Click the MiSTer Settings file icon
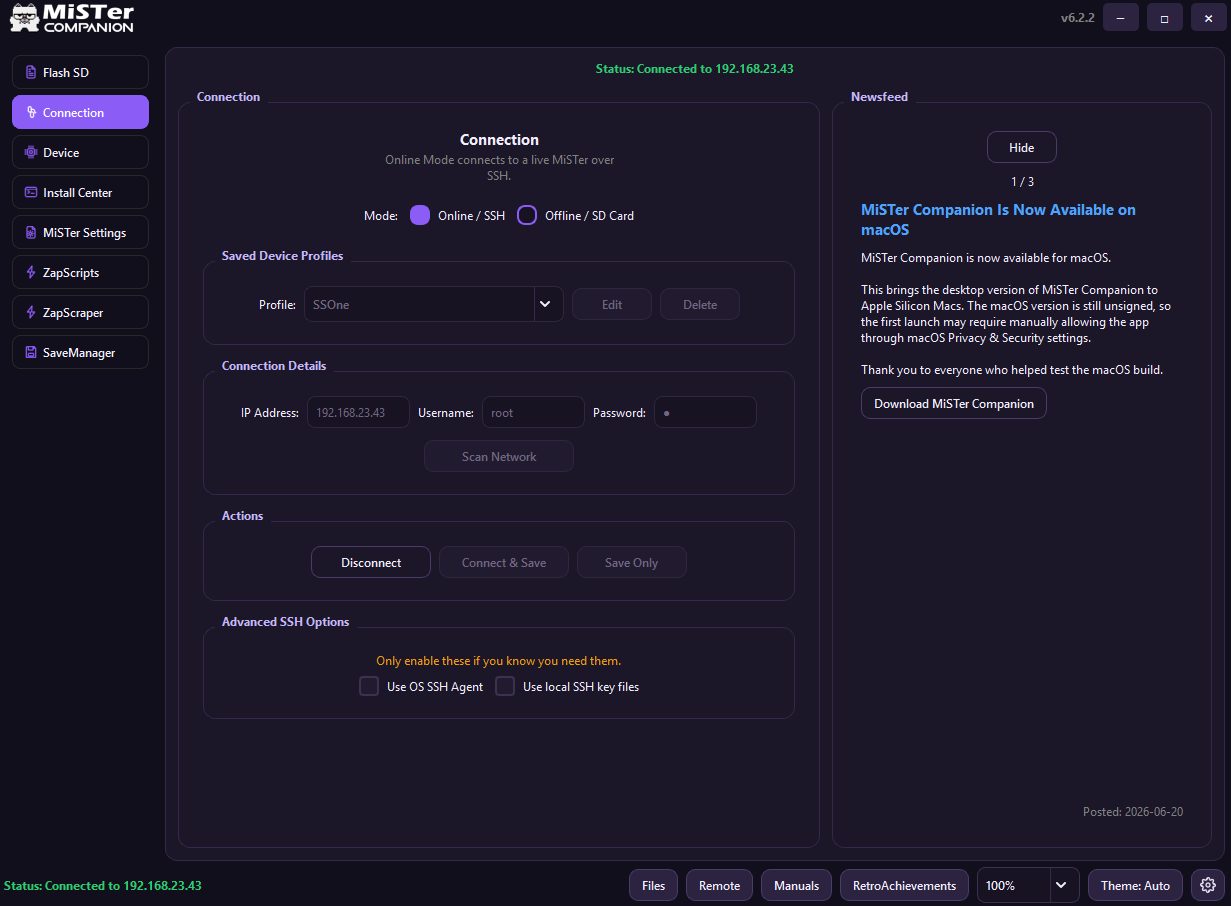Viewport: 1231px width, 906px height. point(31,233)
